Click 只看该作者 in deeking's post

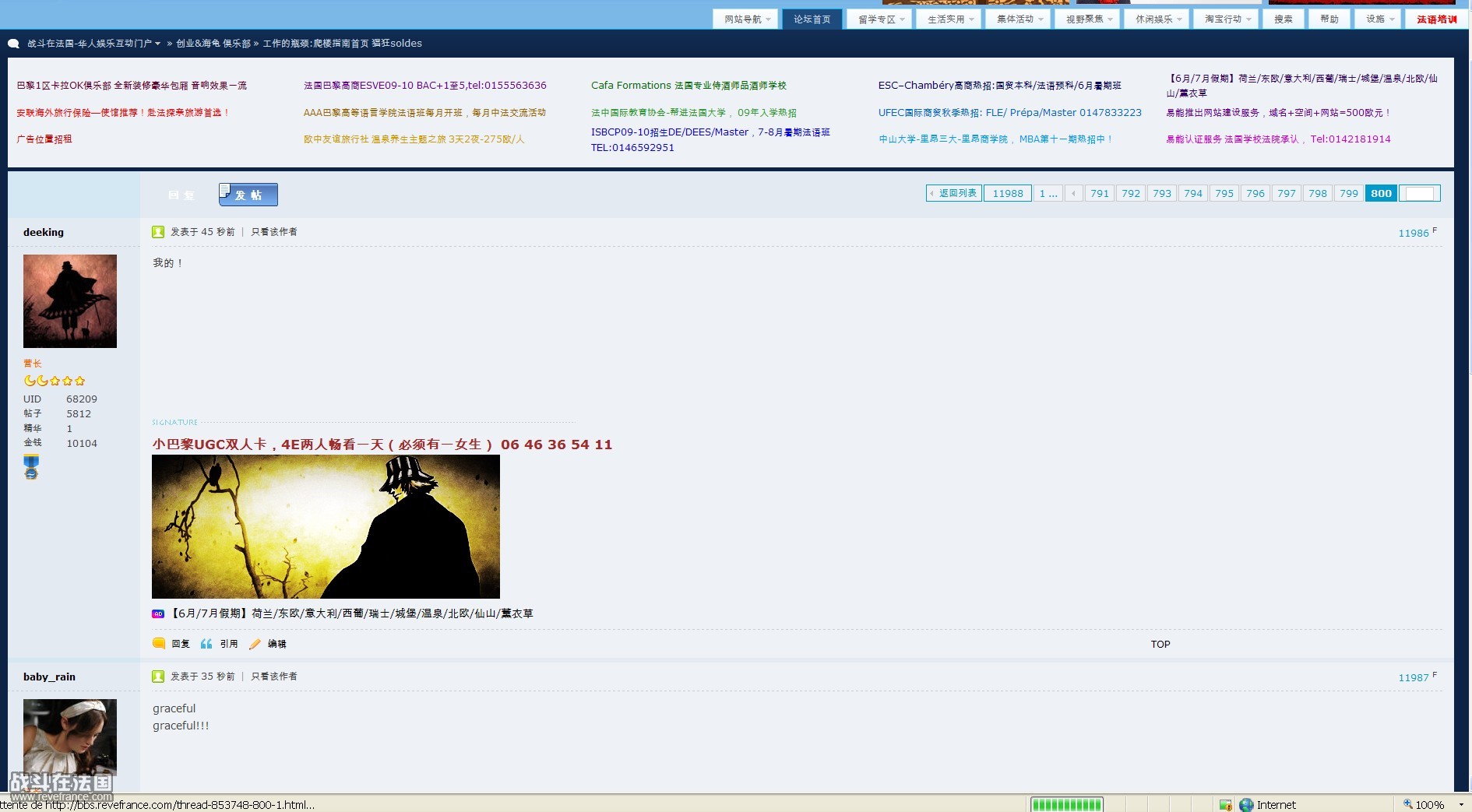click(274, 232)
